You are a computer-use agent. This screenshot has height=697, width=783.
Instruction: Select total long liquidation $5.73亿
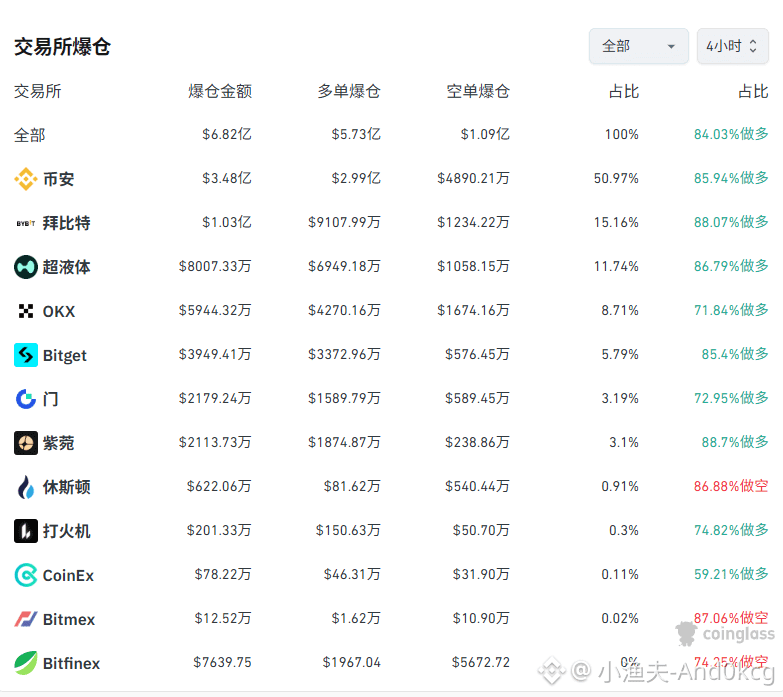356,134
